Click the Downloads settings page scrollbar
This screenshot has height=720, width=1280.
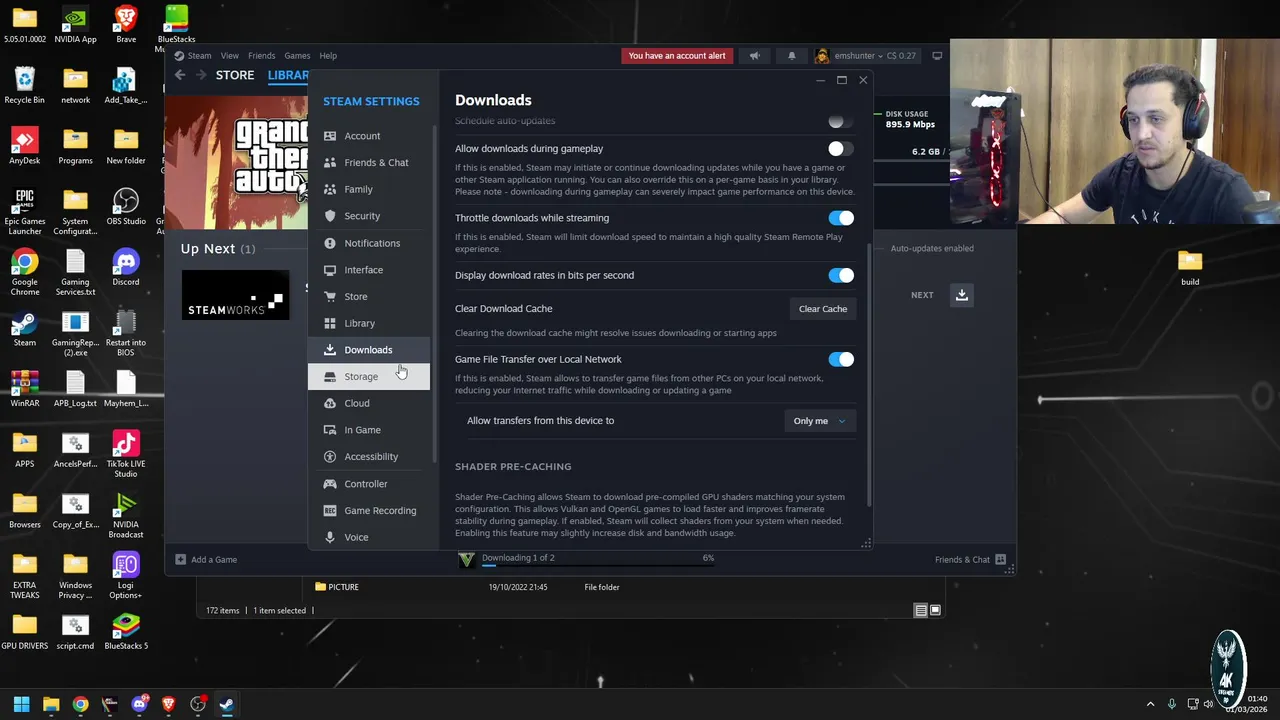(868, 375)
